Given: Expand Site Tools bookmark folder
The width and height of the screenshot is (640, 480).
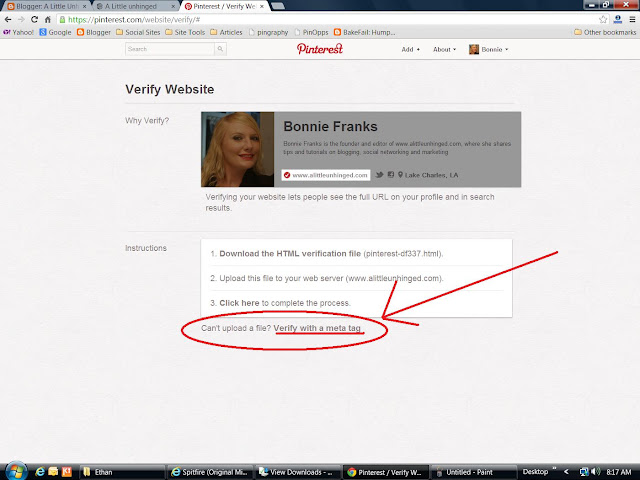Looking at the screenshot, I should pyautogui.click(x=185, y=32).
